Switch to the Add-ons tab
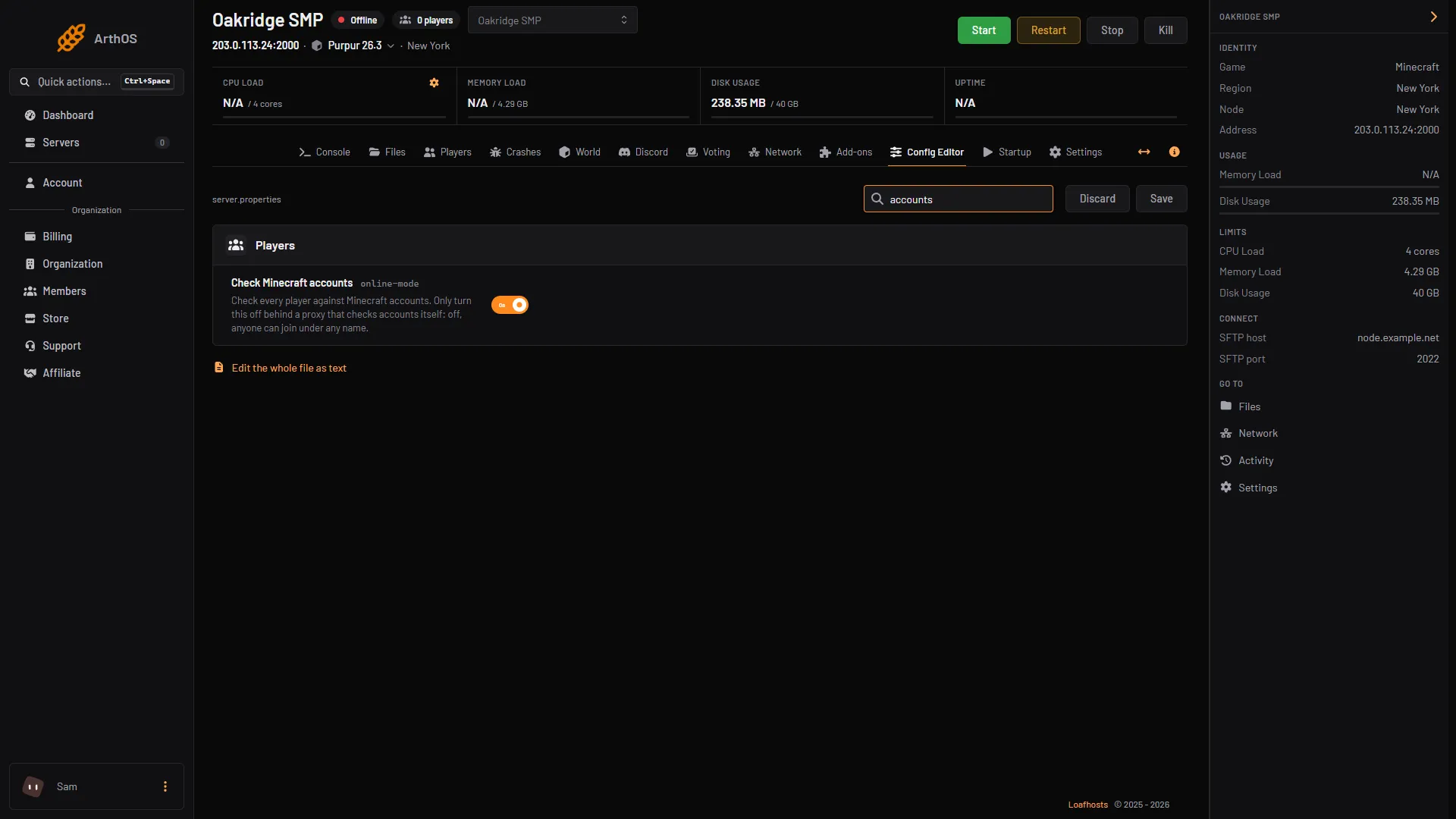 point(846,152)
